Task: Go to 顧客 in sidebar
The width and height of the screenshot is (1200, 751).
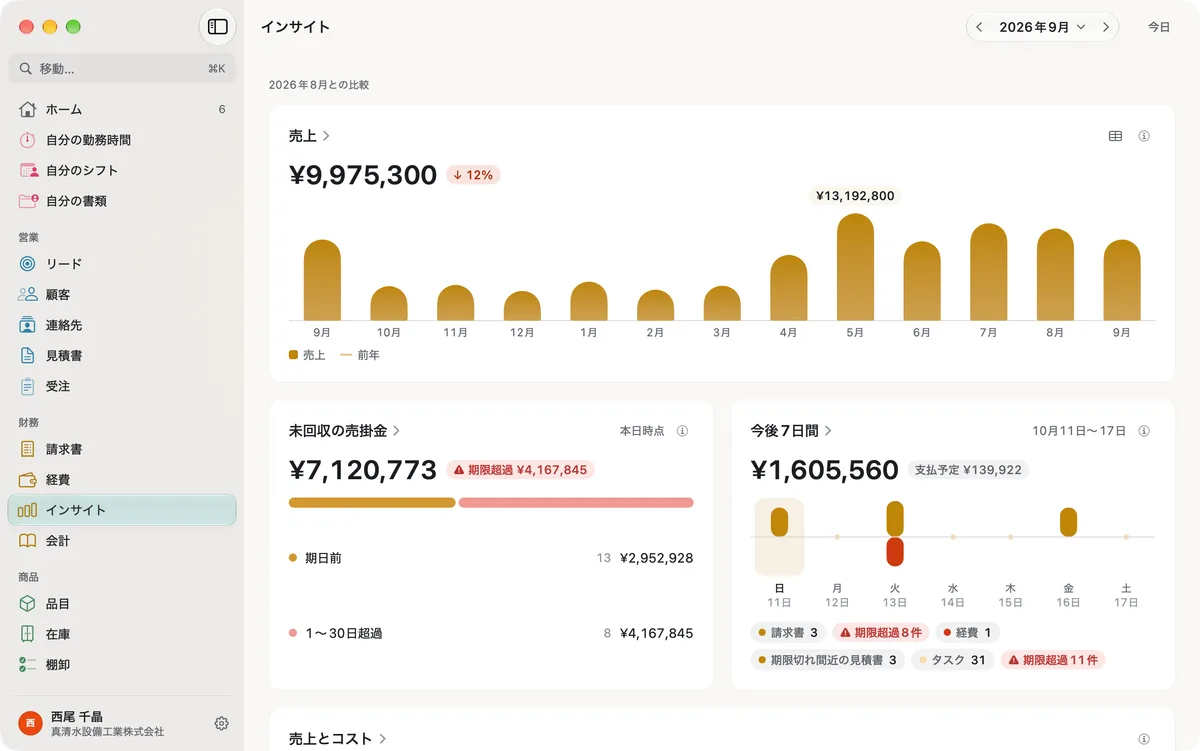Action: [x=122, y=295]
